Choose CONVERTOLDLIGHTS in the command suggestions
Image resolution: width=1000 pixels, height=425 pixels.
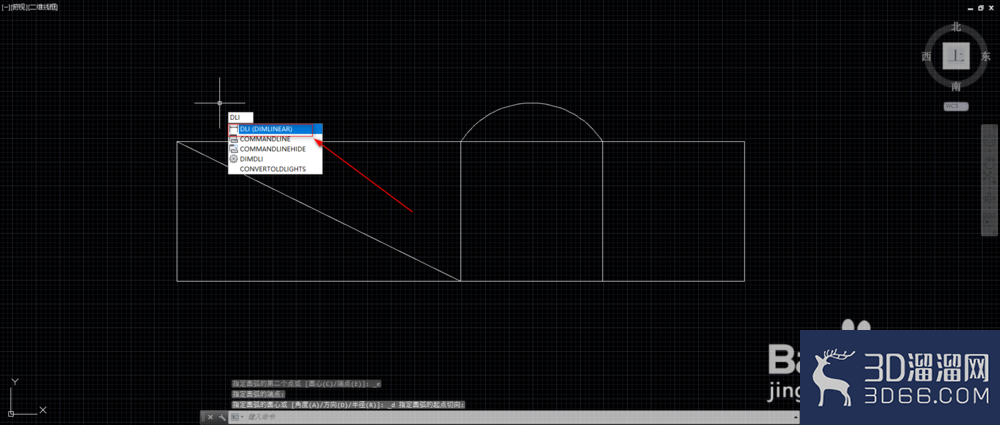(x=276, y=169)
